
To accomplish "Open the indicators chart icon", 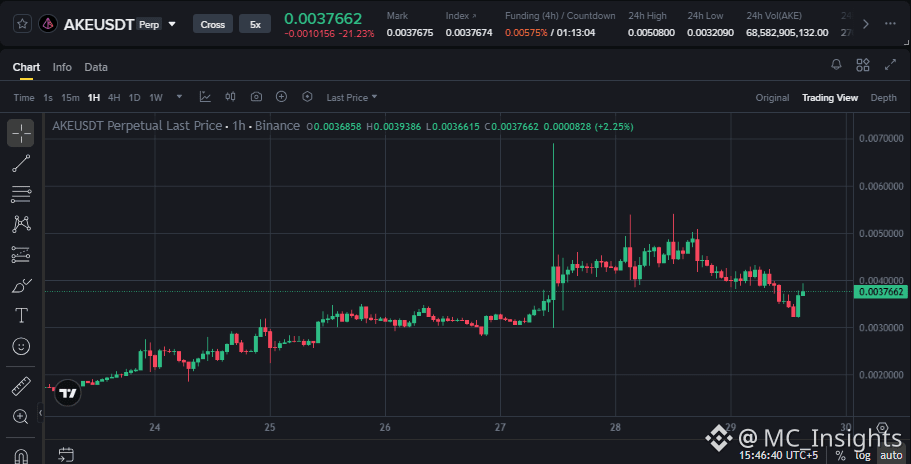I will 205,97.
